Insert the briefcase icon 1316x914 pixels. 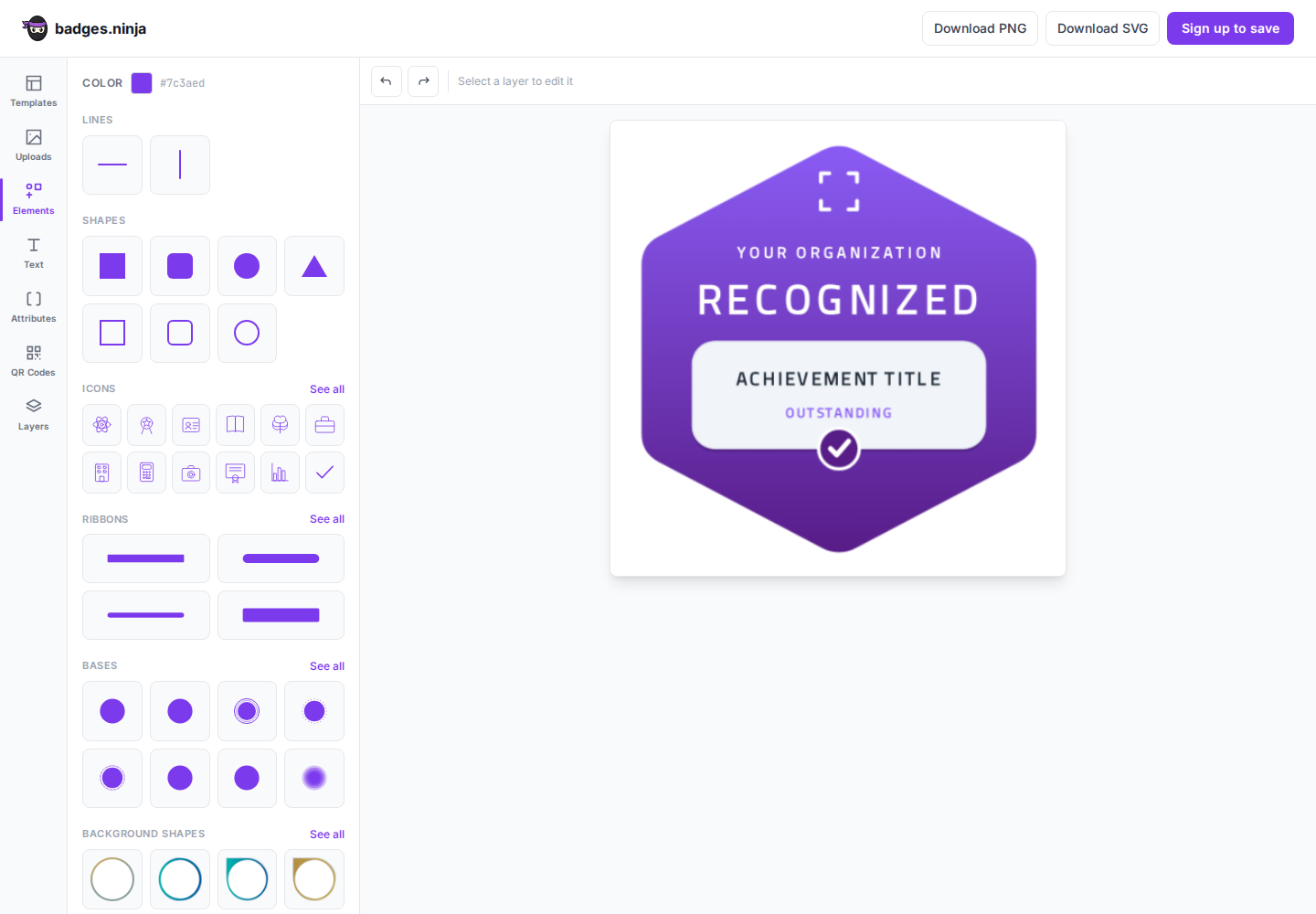324,425
